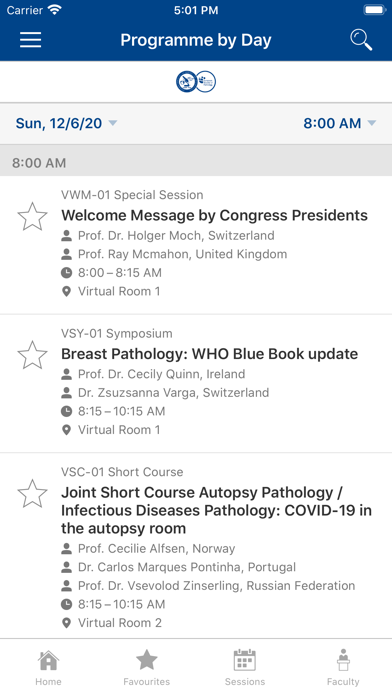Open the Sun, 12/6/20 date dropdown

click(x=66, y=123)
